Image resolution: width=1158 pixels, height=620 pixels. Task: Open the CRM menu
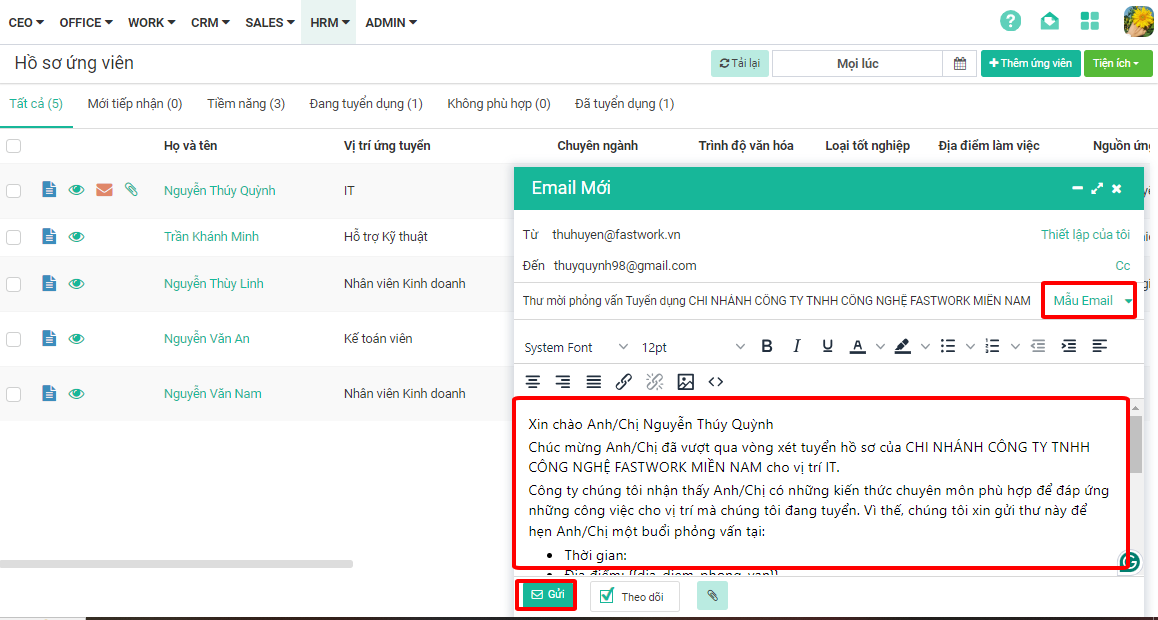(x=210, y=22)
